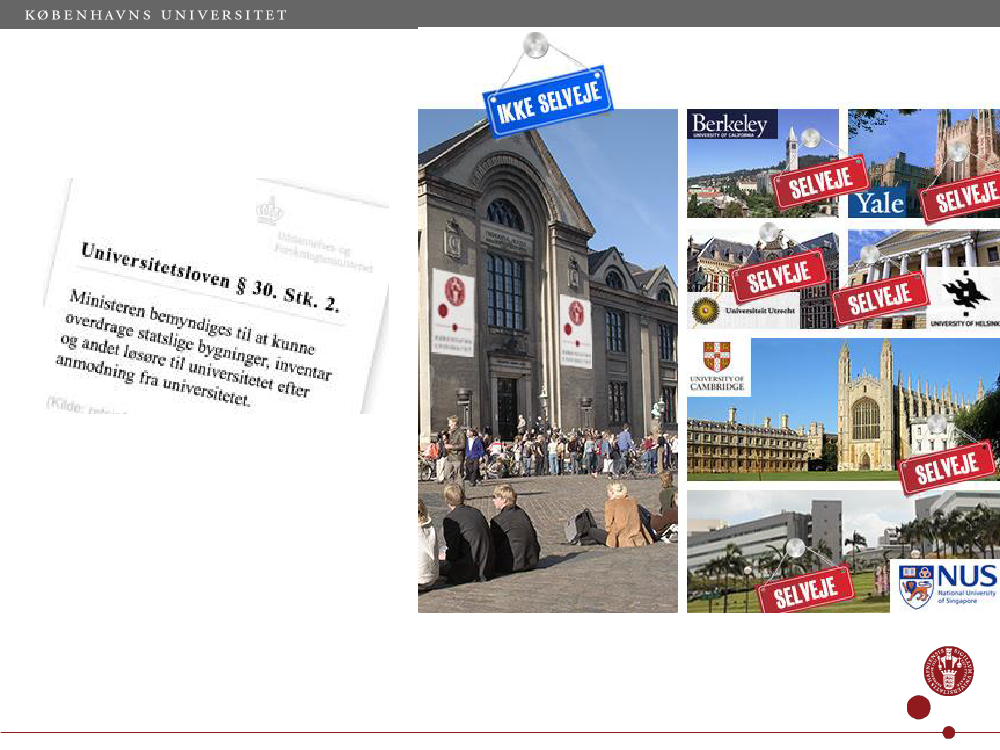Click the SELVEJE sign on Yale photo
1000x750 pixels.
coord(962,195)
